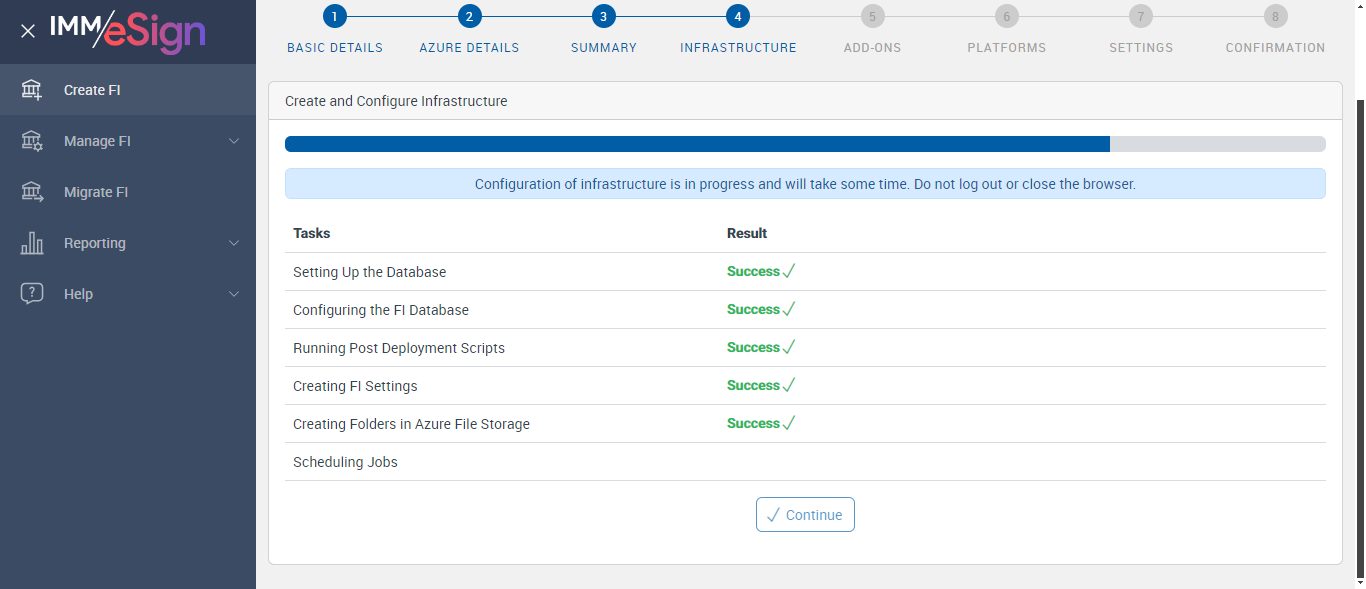The width and height of the screenshot is (1366, 589).
Task: Click the SUMMARY step label
Action: pyautogui.click(x=604, y=48)
